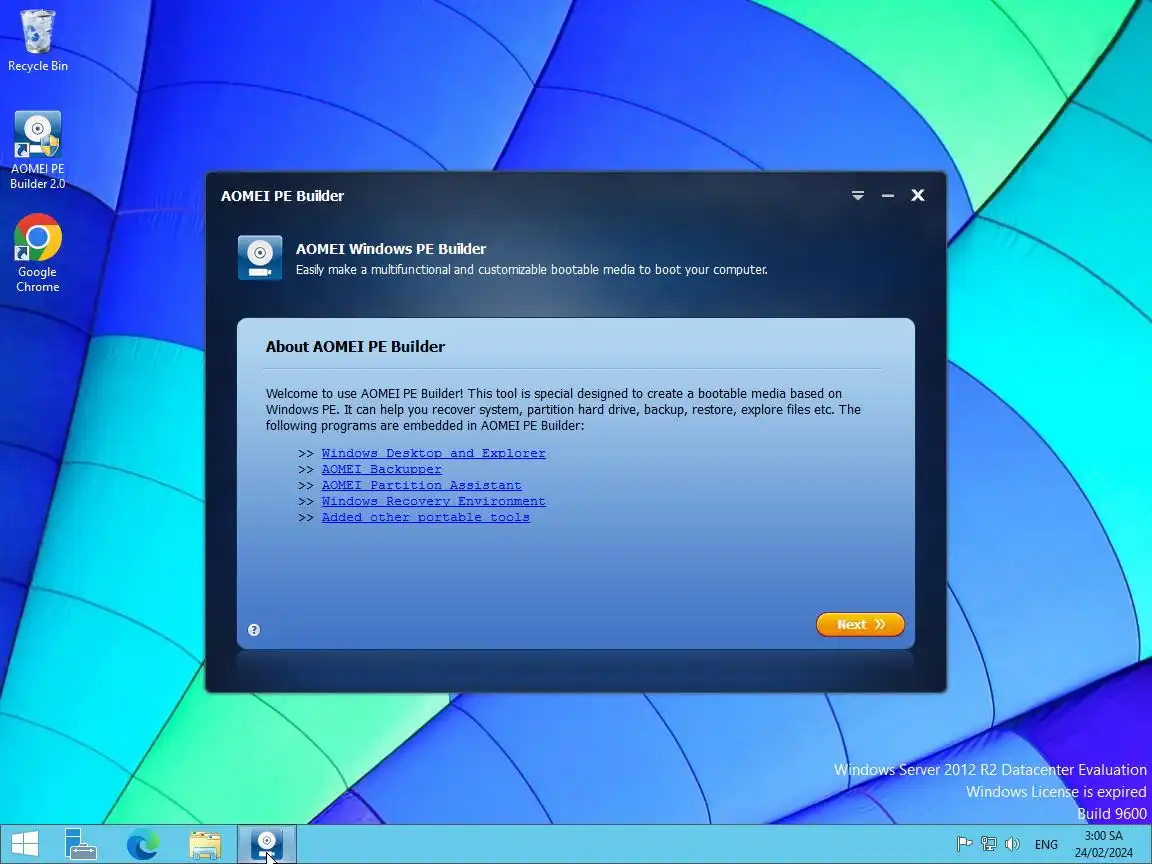
Task: Select AOMEI PE Builder taskbar button
Action: coord(267,844)
